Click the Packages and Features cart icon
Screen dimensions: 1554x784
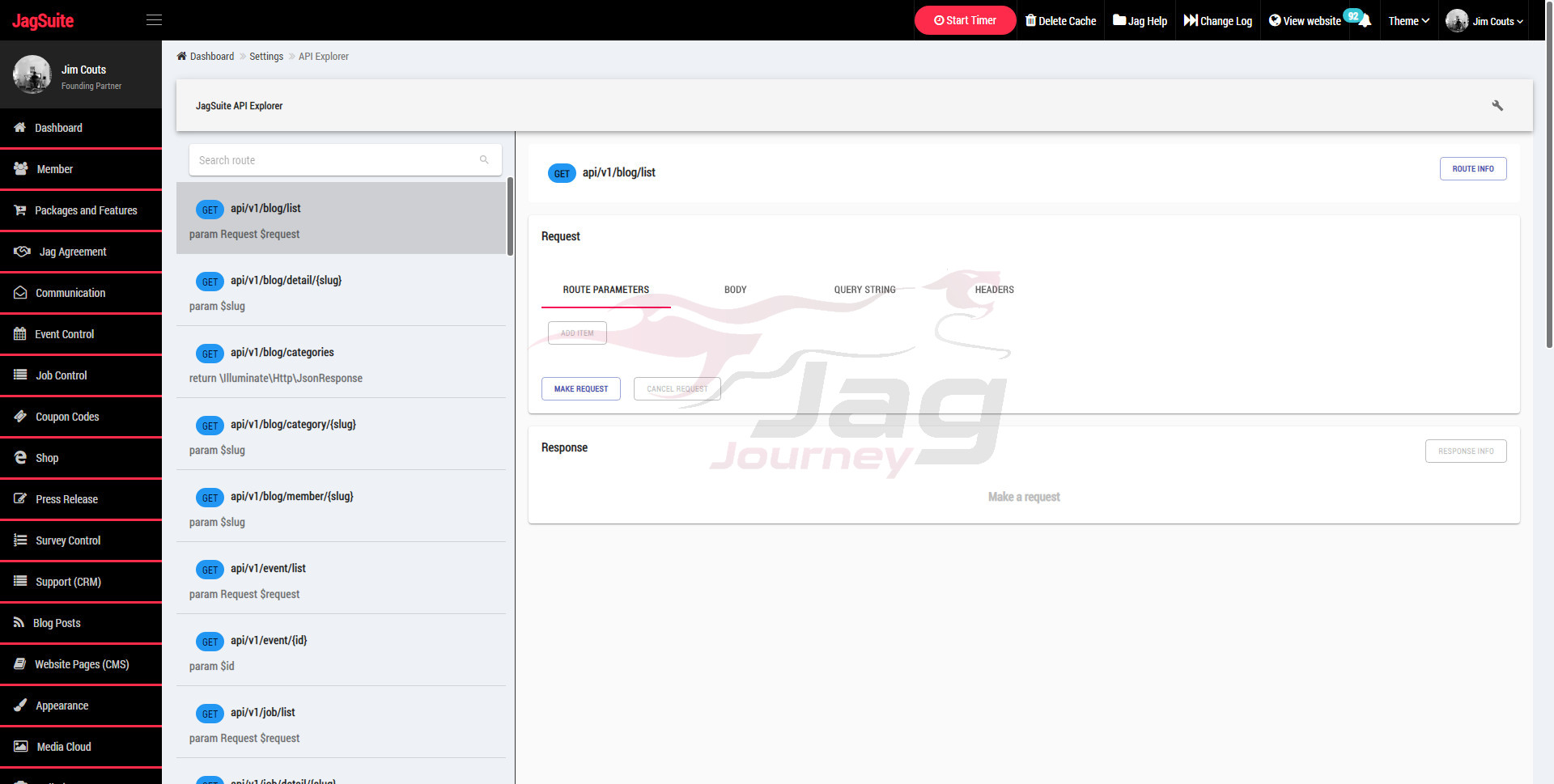coord(20,210)
